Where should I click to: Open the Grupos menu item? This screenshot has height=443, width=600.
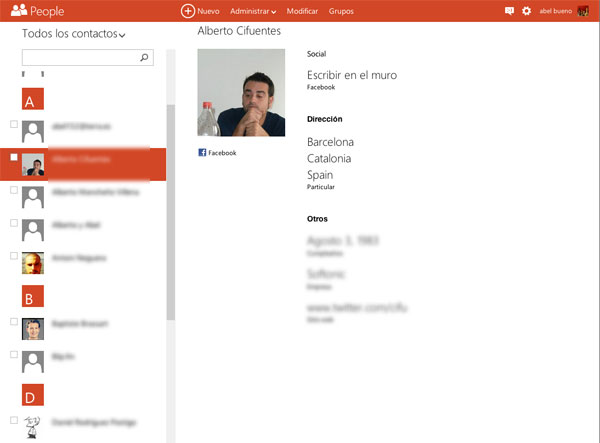coord(341,11)
